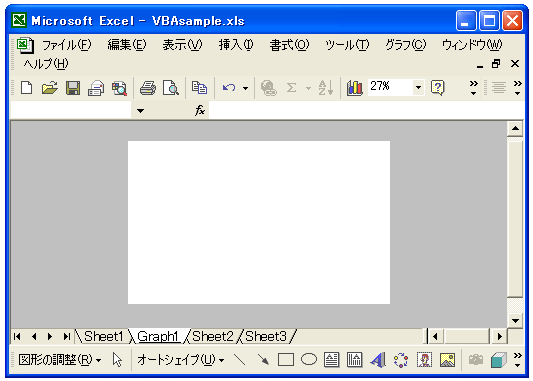Screen dimensions: 533x381
Task: Open the Print Preview icon
Action: click(x=171, y=88)
